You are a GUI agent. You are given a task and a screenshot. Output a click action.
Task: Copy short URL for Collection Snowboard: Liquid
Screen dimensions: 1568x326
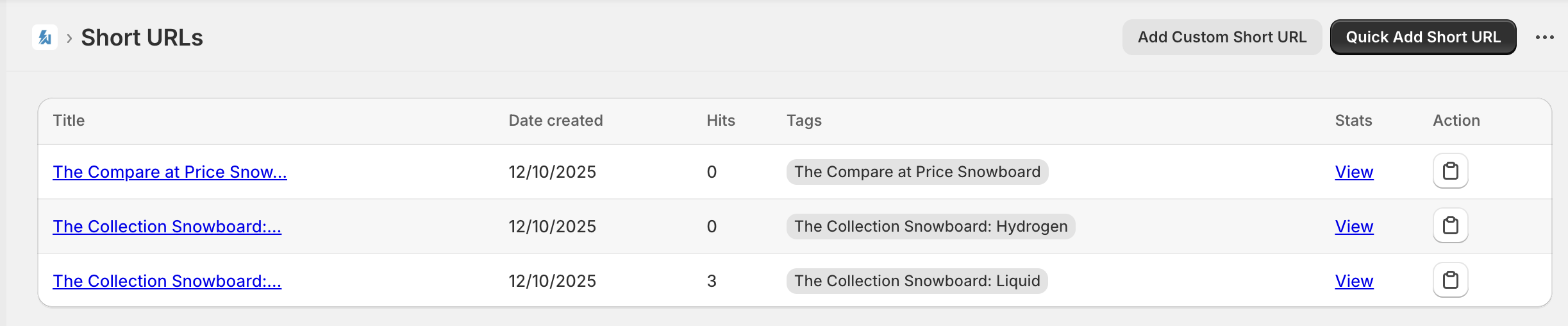1450,280
